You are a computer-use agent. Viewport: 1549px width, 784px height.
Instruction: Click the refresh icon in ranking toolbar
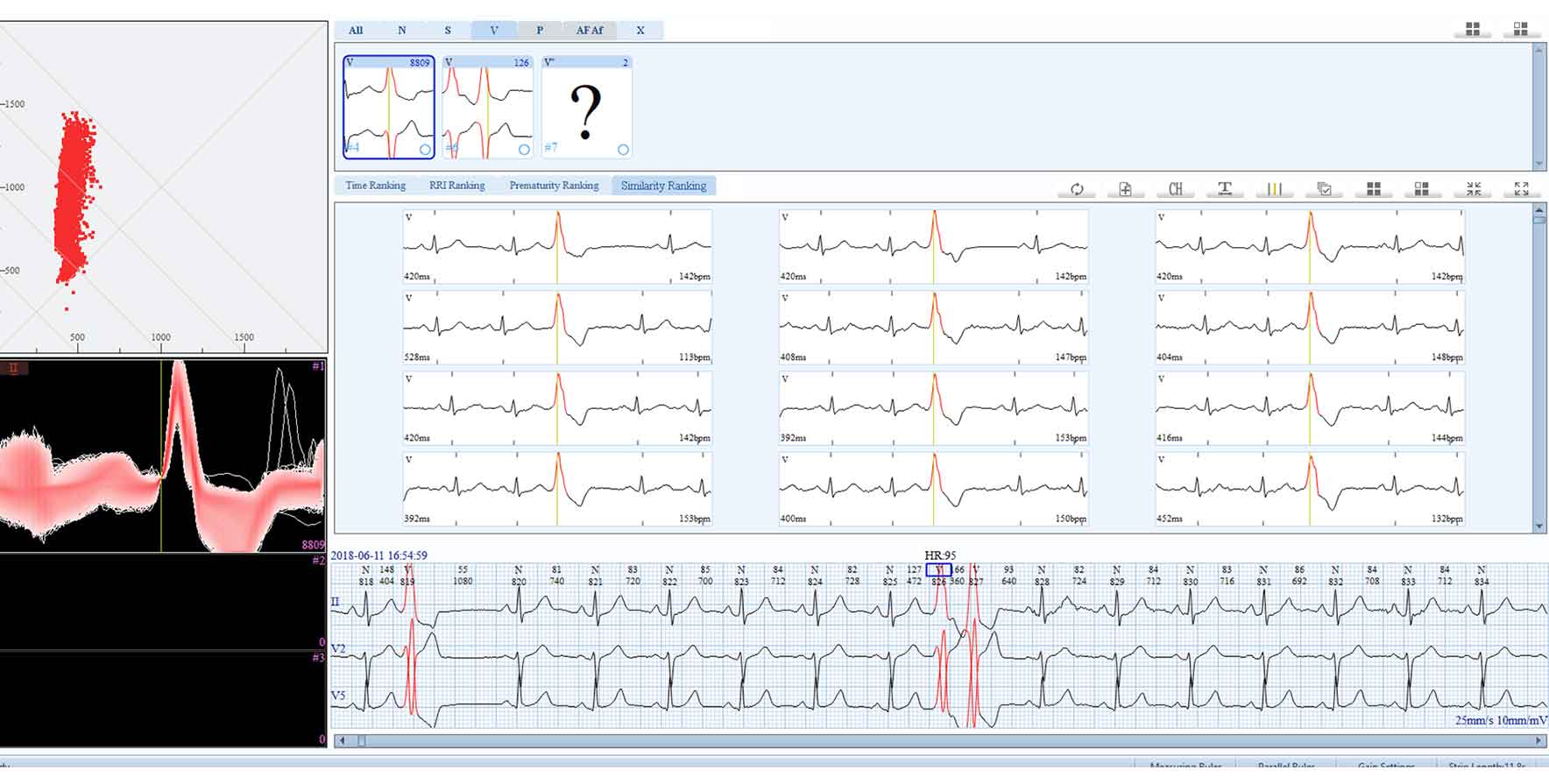coord(1077,189)
